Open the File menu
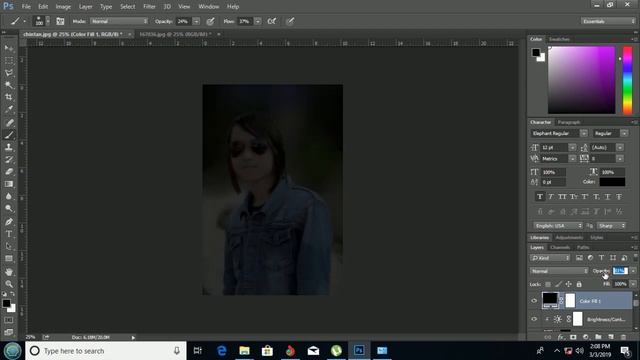 tap(26, 7)
